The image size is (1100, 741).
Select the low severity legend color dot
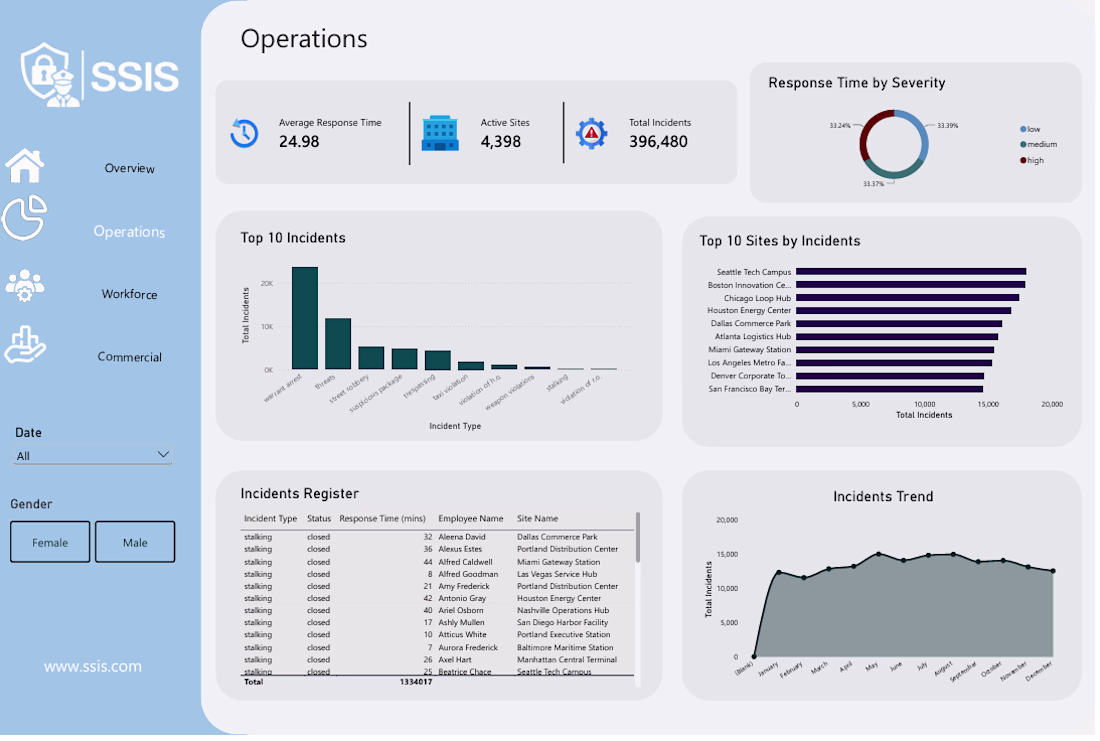[1024, 129]
